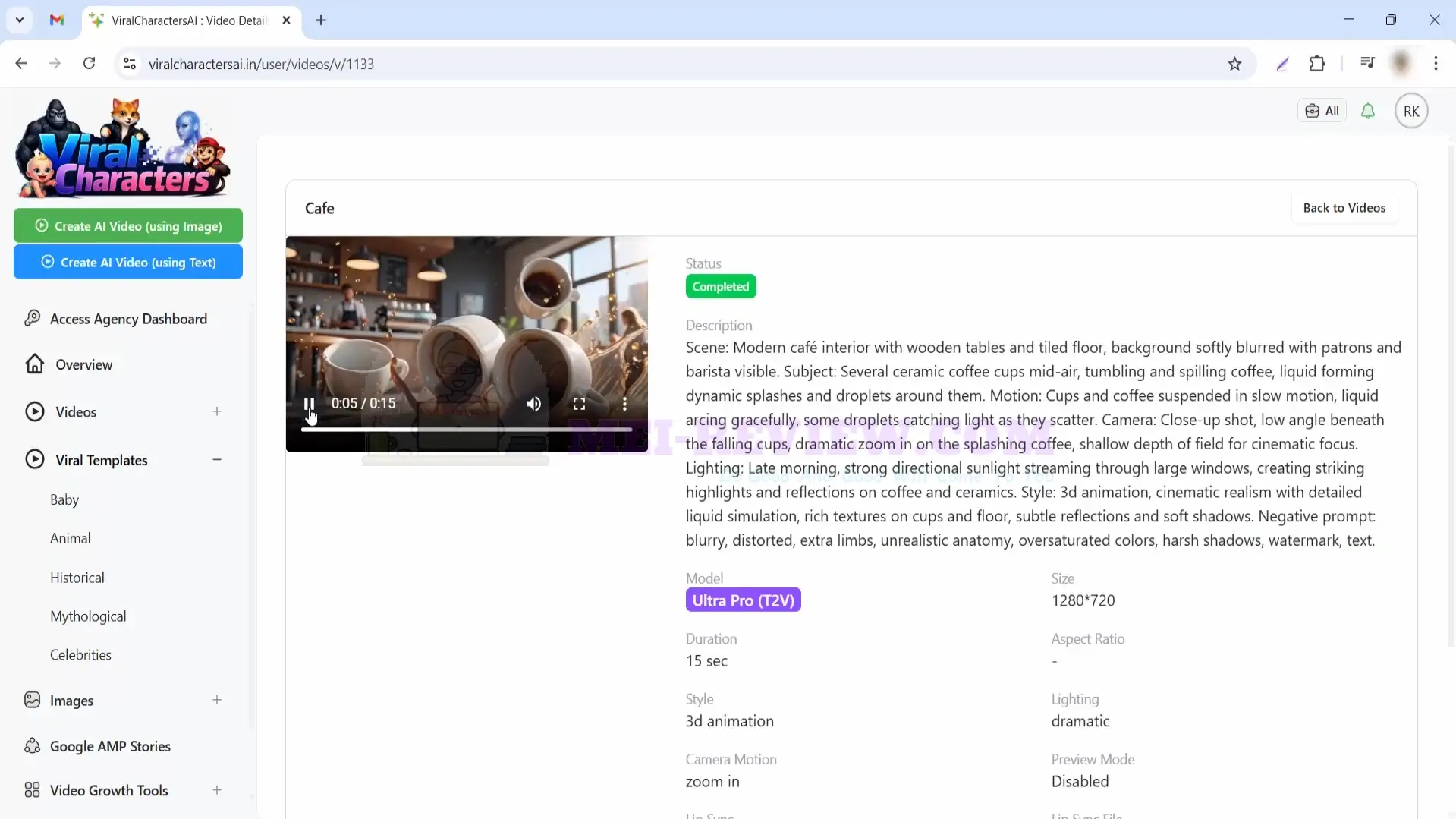Expand Video Growth Tools plus icon
Viewport: 1456px width, 819px height.
pos(217,790)
